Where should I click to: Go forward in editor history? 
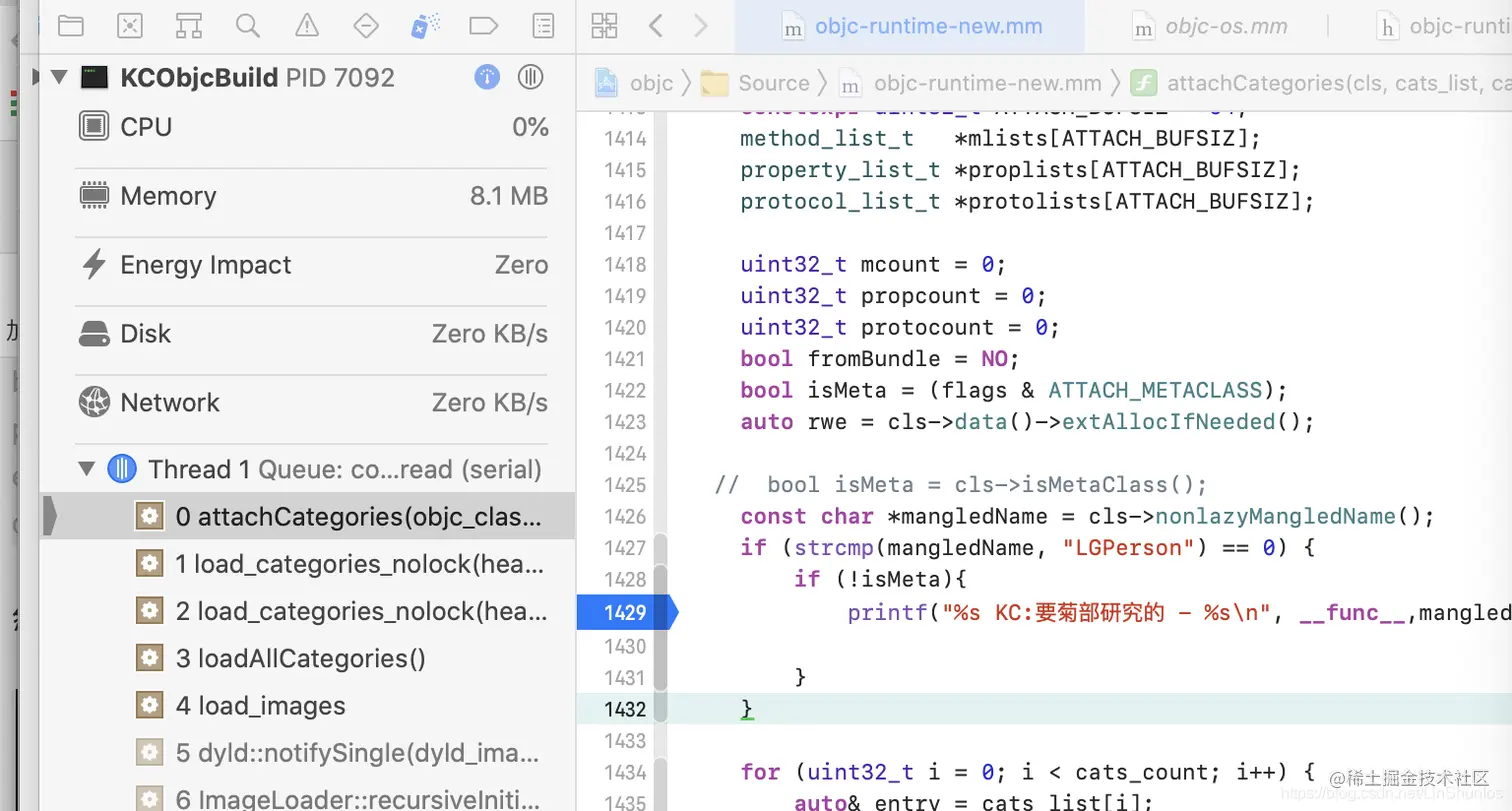pyautogui.click(x=701, y=26)
